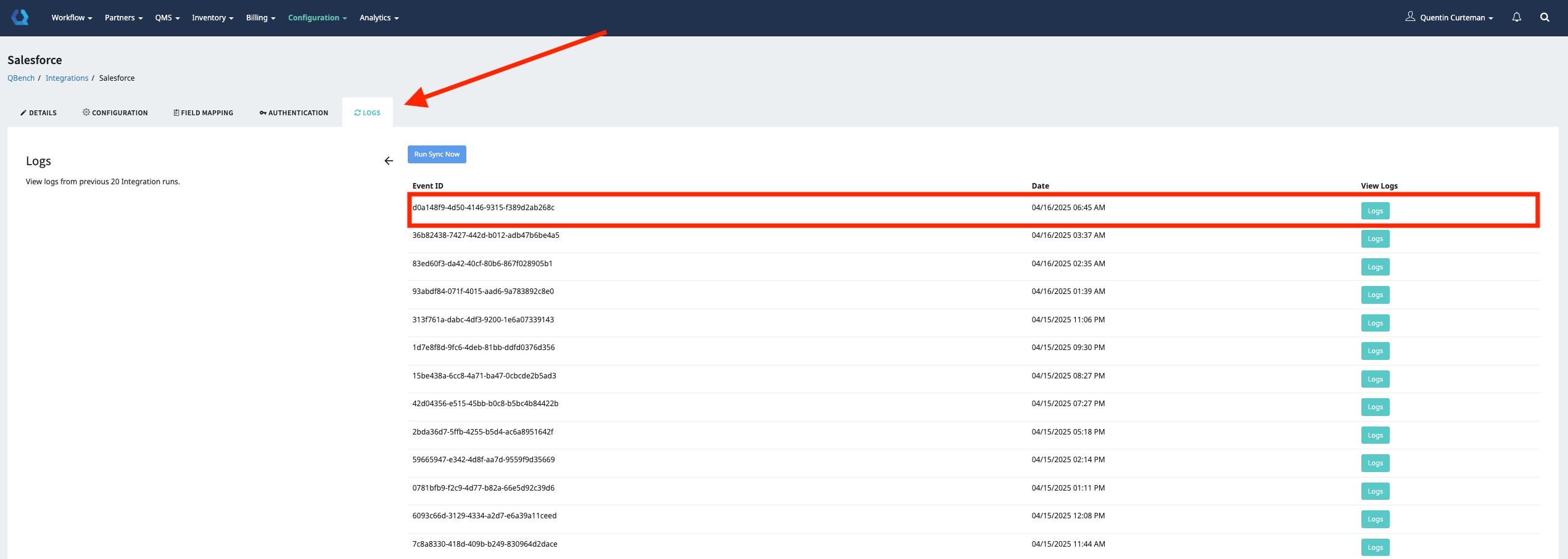Image resolution: width=1568 pixels, height=559 pixels.
Task: Switch to the Configuration tab
Action: [x=115, y=113]
